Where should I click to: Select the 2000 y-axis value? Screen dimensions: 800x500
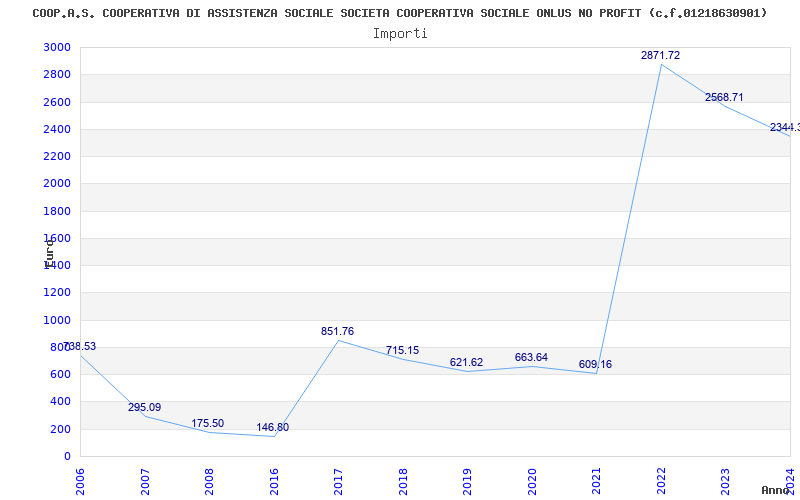click(57, 184)
